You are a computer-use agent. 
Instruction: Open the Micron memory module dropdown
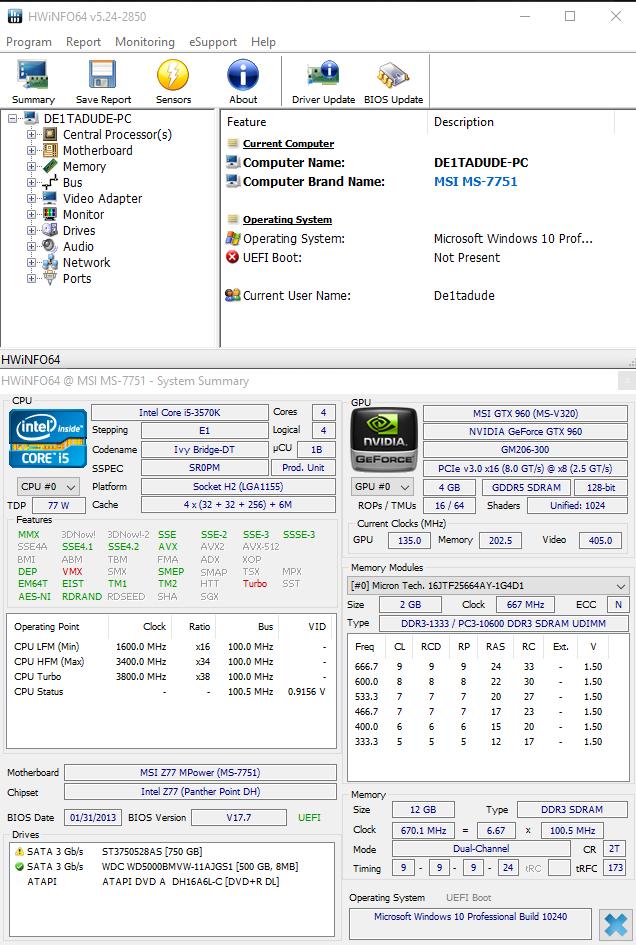coord(489,585)
